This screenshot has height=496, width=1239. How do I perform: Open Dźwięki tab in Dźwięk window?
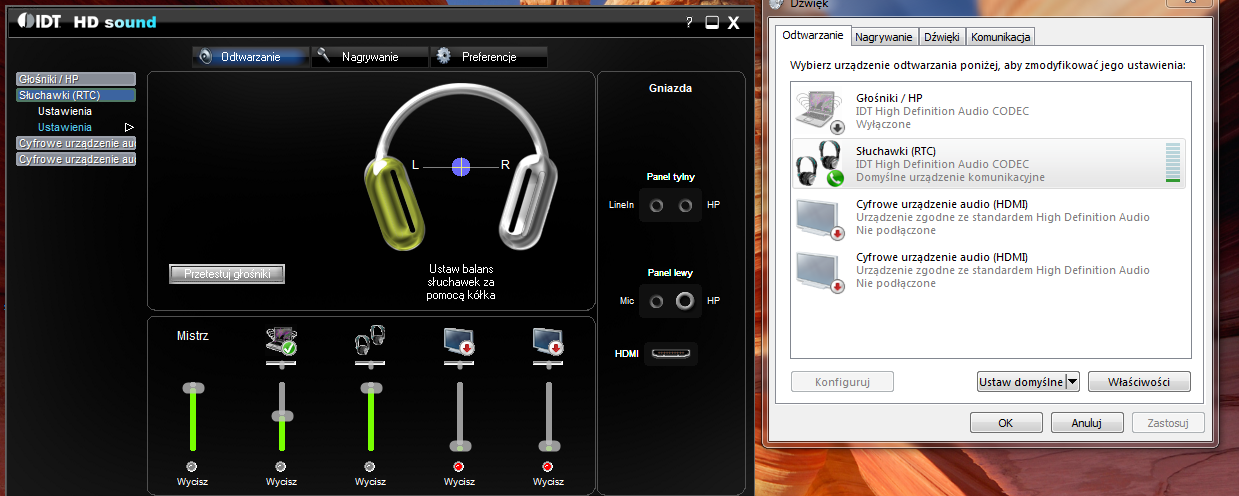pos(942,37)
